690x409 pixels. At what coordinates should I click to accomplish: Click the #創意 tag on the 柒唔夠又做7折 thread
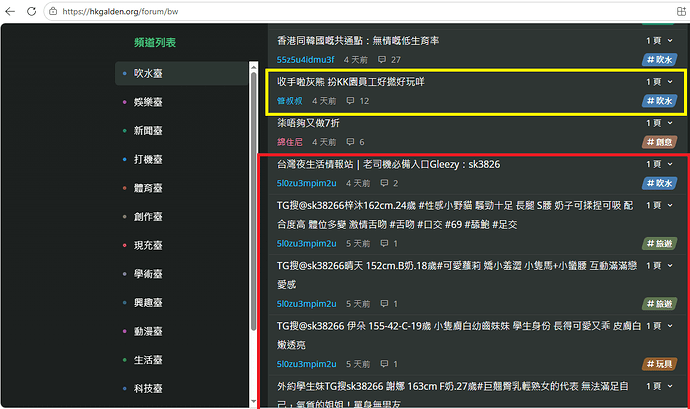point(659,142)
